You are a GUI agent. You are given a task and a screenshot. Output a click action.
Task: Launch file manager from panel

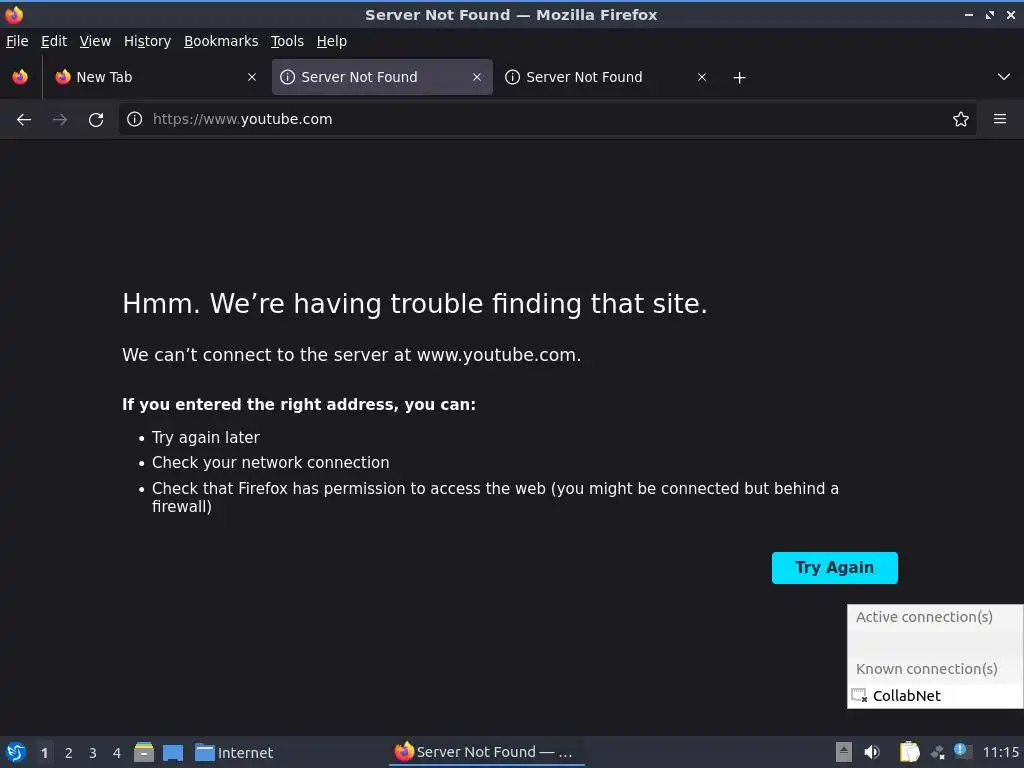pyautogui.click(x=144, y=752)
